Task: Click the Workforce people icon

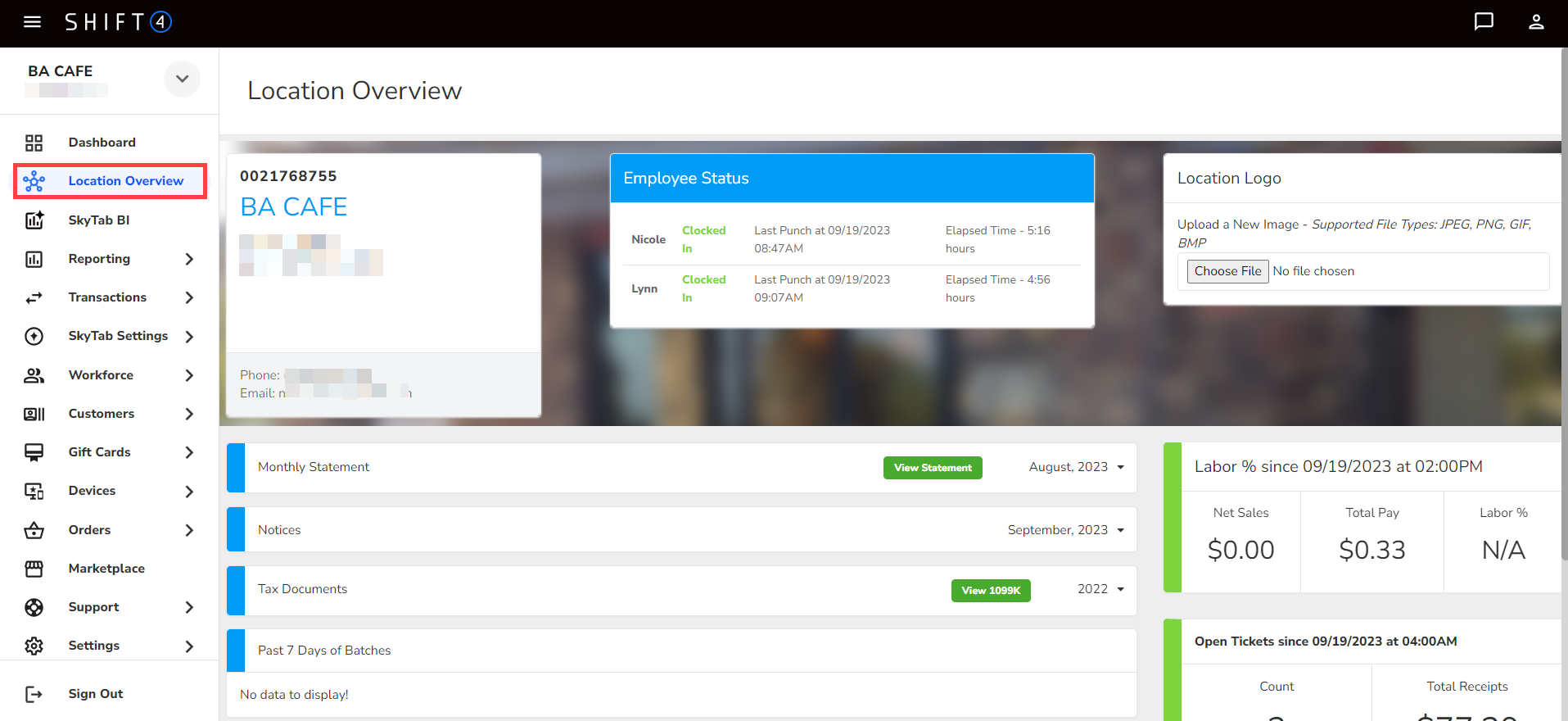Action: pyautogui.click(x=34, y=375)
